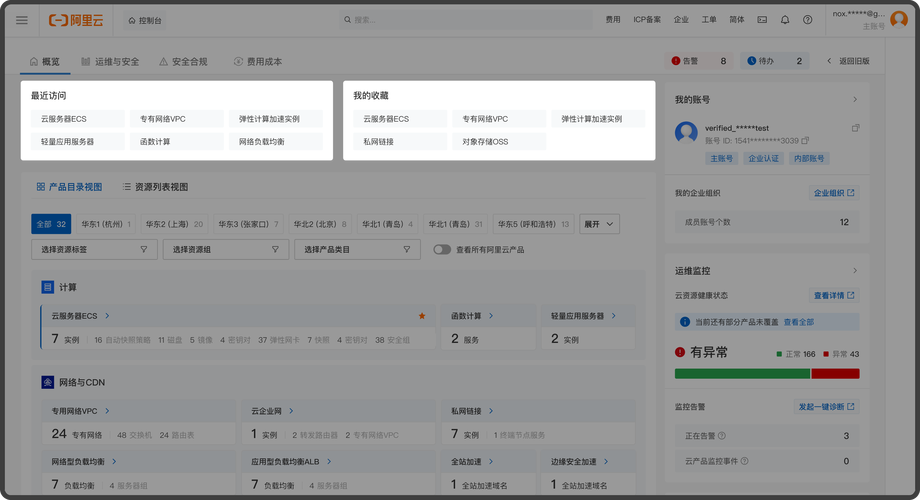
Task: Open 云服务器ECS product card arrow
Action: [107, 316]
